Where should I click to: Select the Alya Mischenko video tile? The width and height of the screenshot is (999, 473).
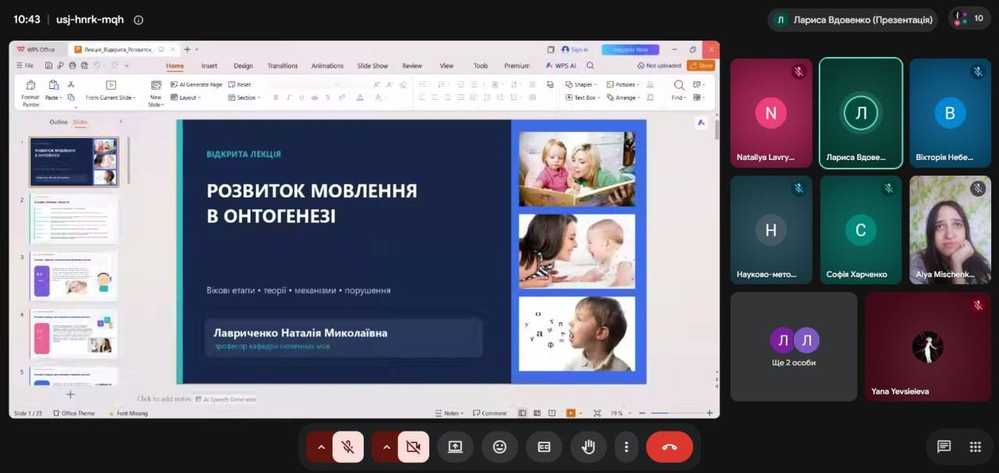950,229
